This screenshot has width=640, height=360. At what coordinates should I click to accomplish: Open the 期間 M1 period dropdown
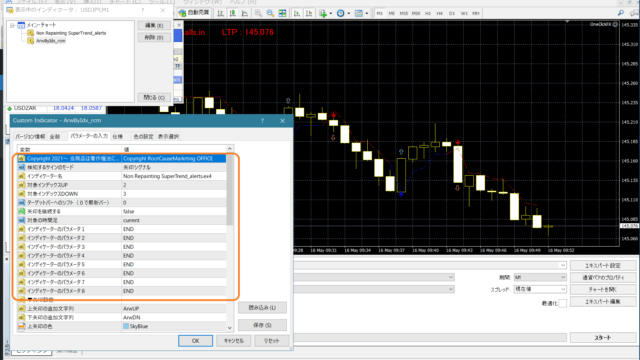click(x=540, y=277)
